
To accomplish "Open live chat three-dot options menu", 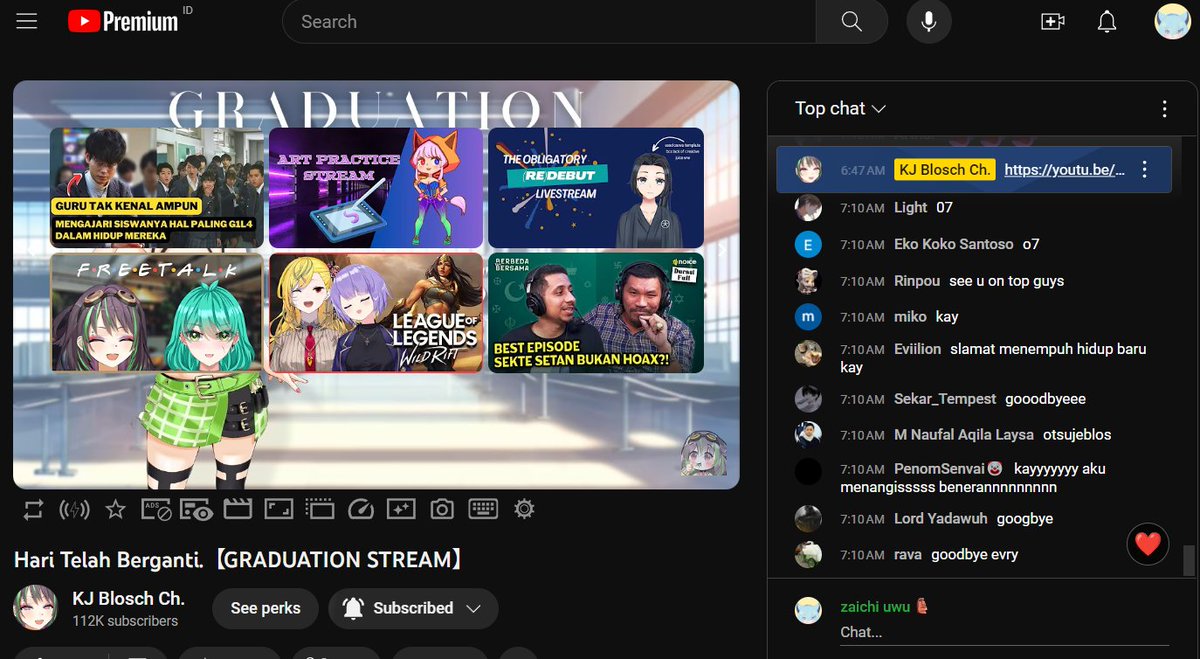I will coord(1164,108).
